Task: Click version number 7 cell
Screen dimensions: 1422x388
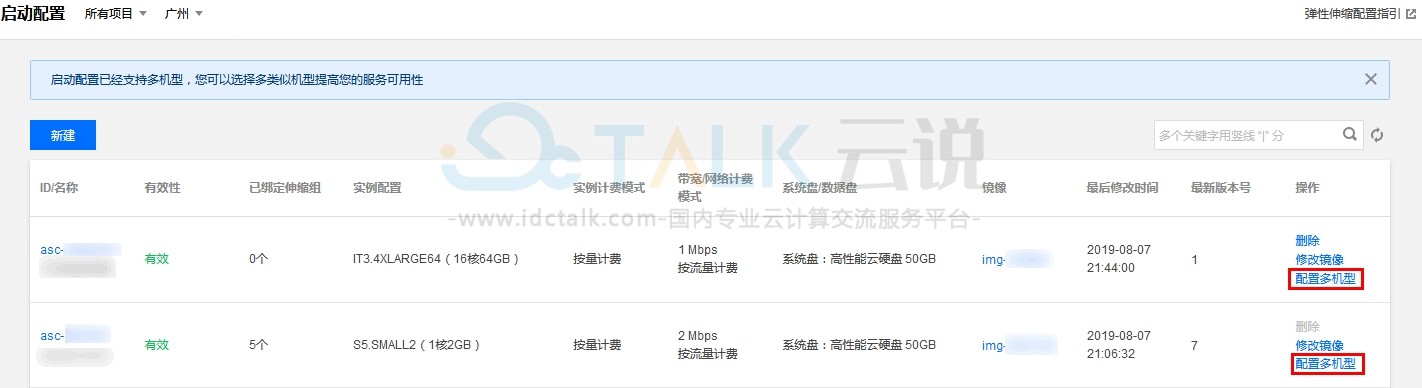Action: (1195, 345)
